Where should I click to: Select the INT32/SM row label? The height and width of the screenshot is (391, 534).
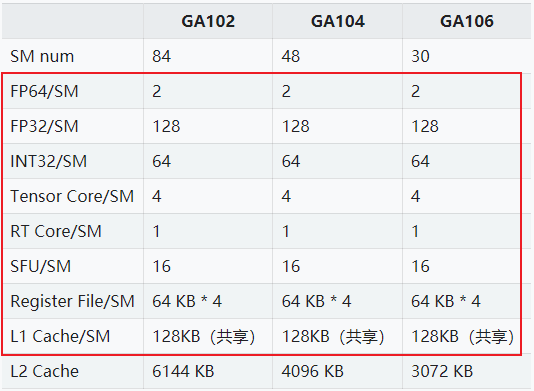click(49, 161)
